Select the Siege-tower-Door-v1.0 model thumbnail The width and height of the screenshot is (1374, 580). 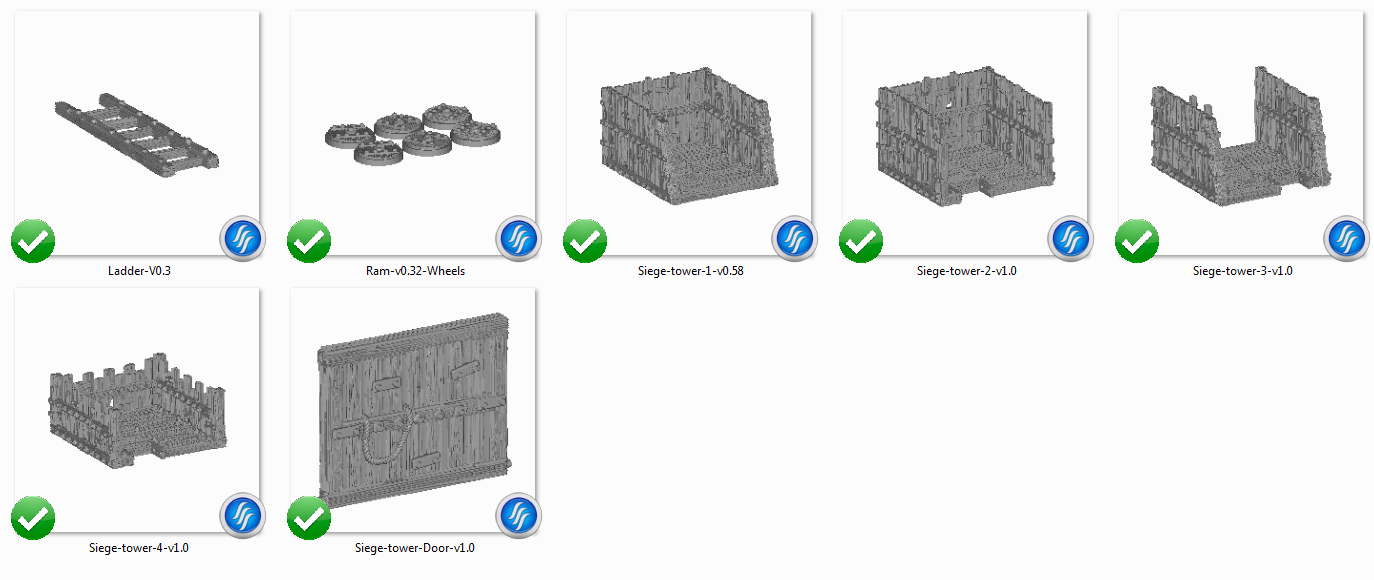pyautogui.click(x=413, y=411)
